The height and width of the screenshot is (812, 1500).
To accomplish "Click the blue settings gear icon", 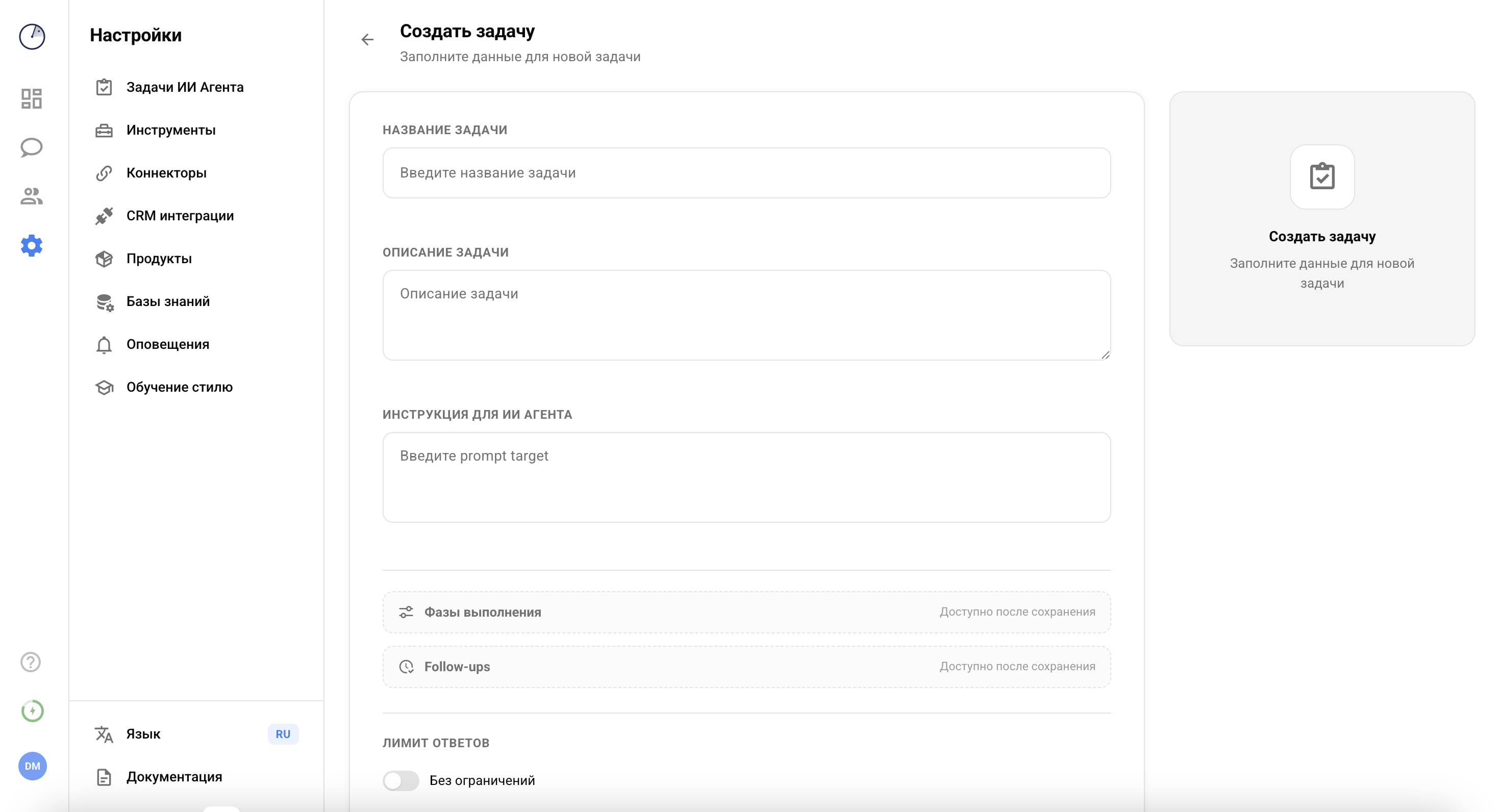I will click(x=32, y=246).
